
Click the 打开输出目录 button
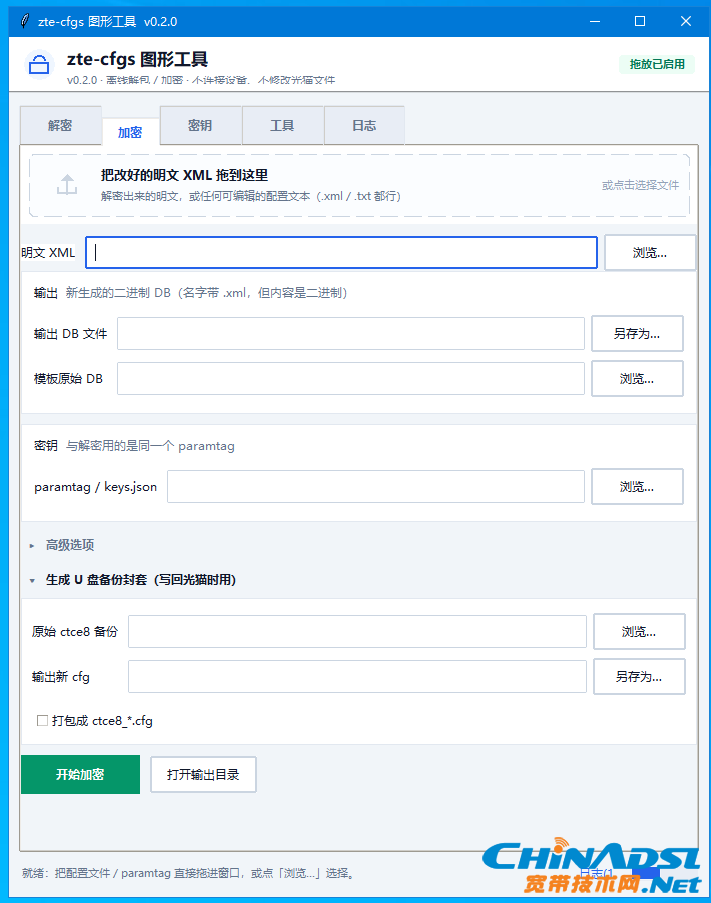(203, 775)
